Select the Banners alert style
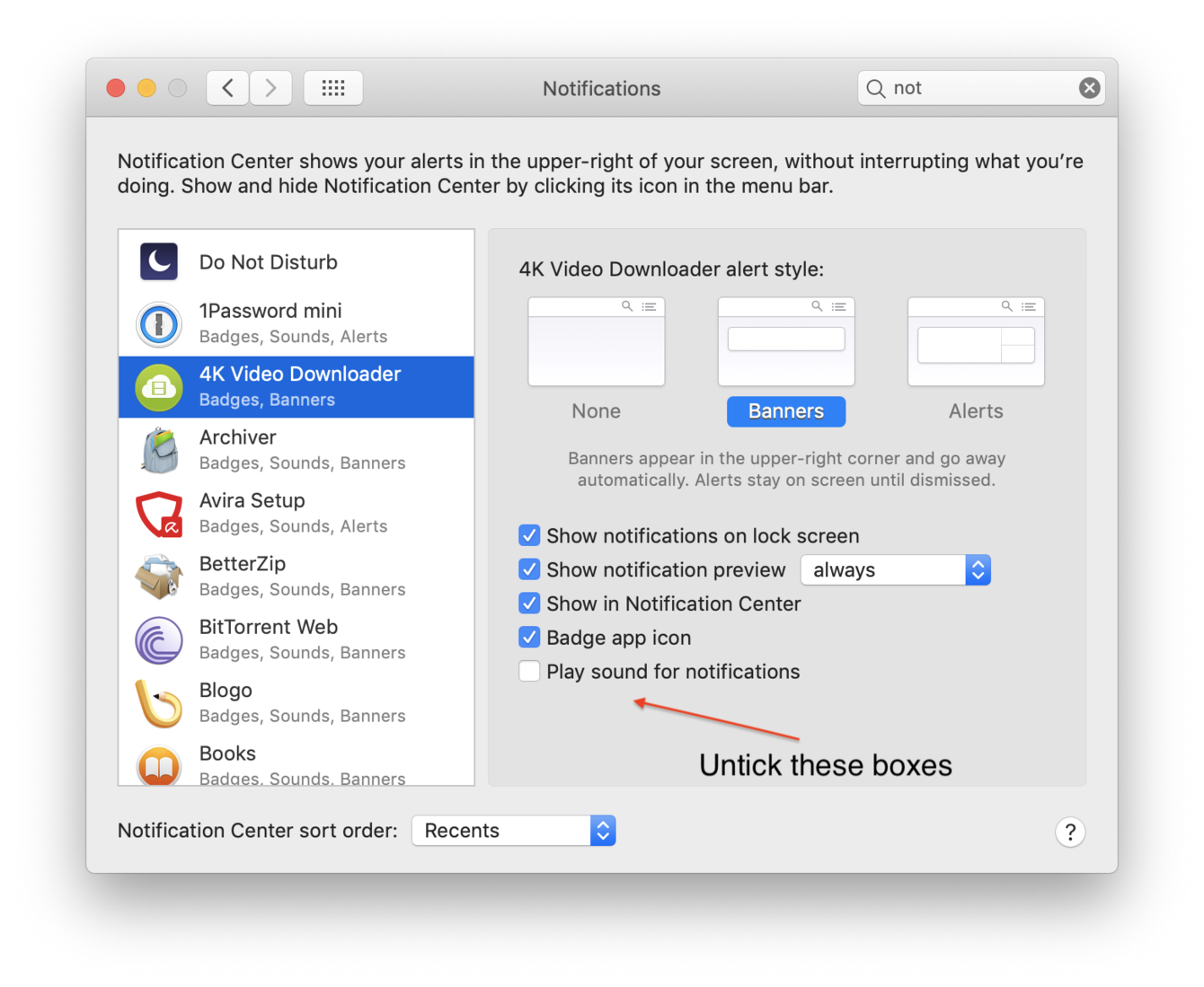This screenshot has width=1204, height=987. coord(785,410)
